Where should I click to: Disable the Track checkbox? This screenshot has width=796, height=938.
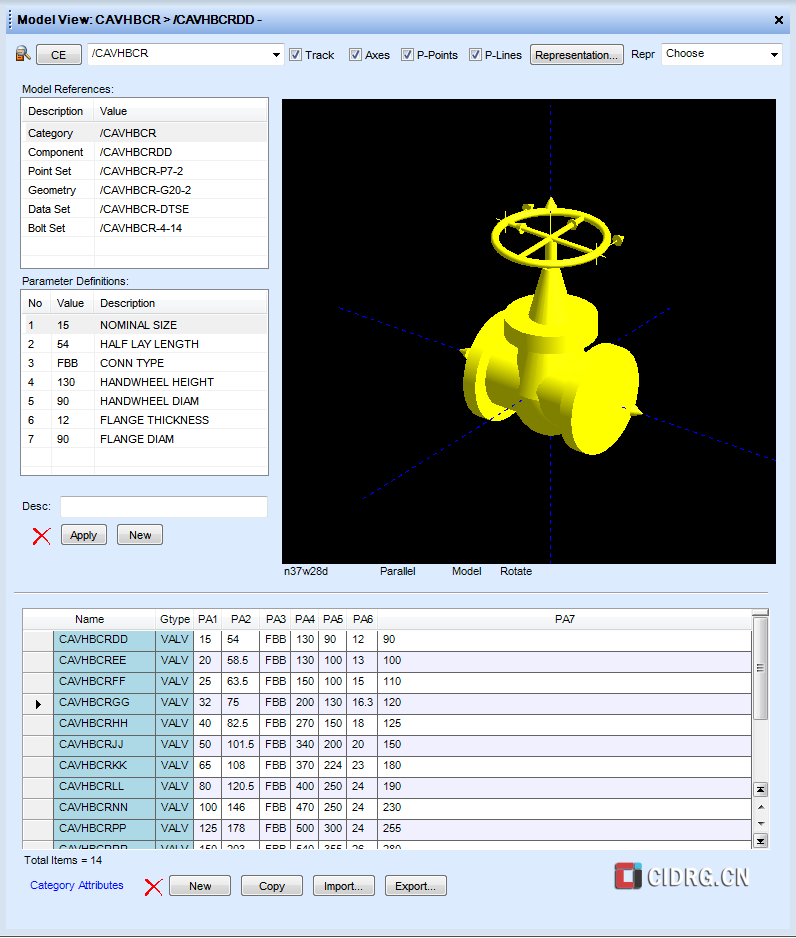295,55
